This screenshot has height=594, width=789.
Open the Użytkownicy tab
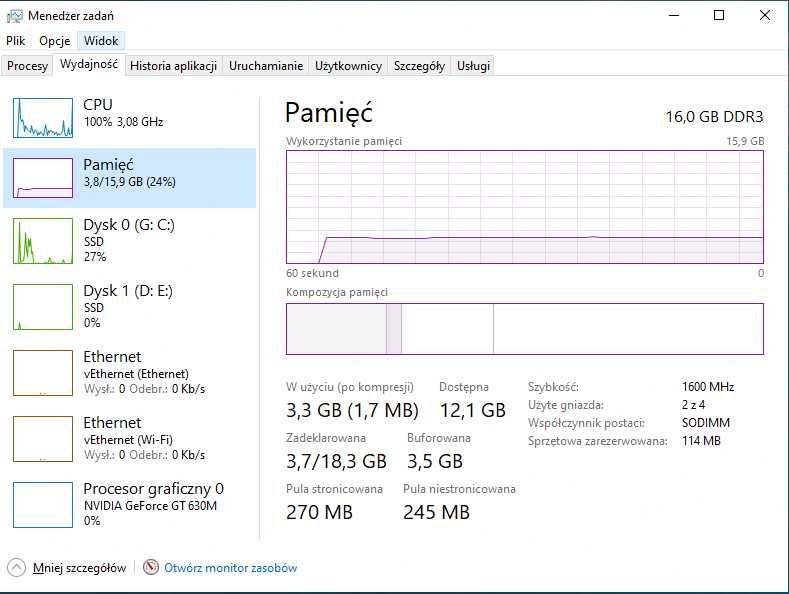(348, 66)
